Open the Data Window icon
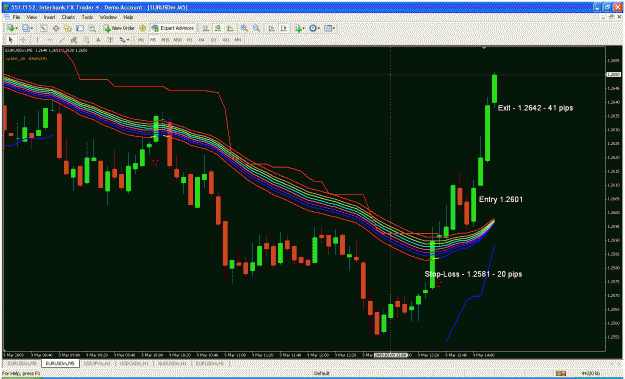This screenshot has height=379, width=625. click(x=56, y=28)
